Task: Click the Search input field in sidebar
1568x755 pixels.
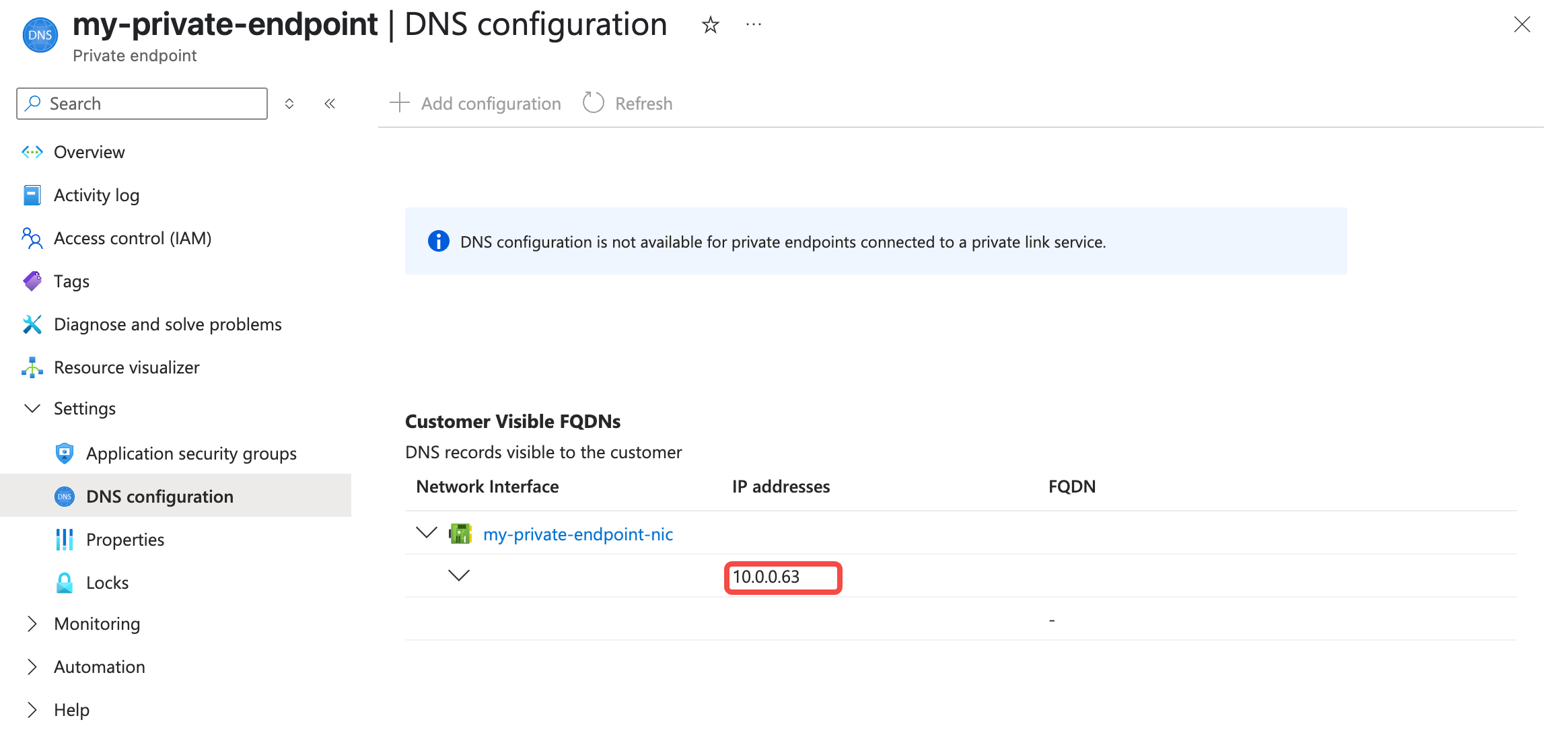Action: pos(142,104)
